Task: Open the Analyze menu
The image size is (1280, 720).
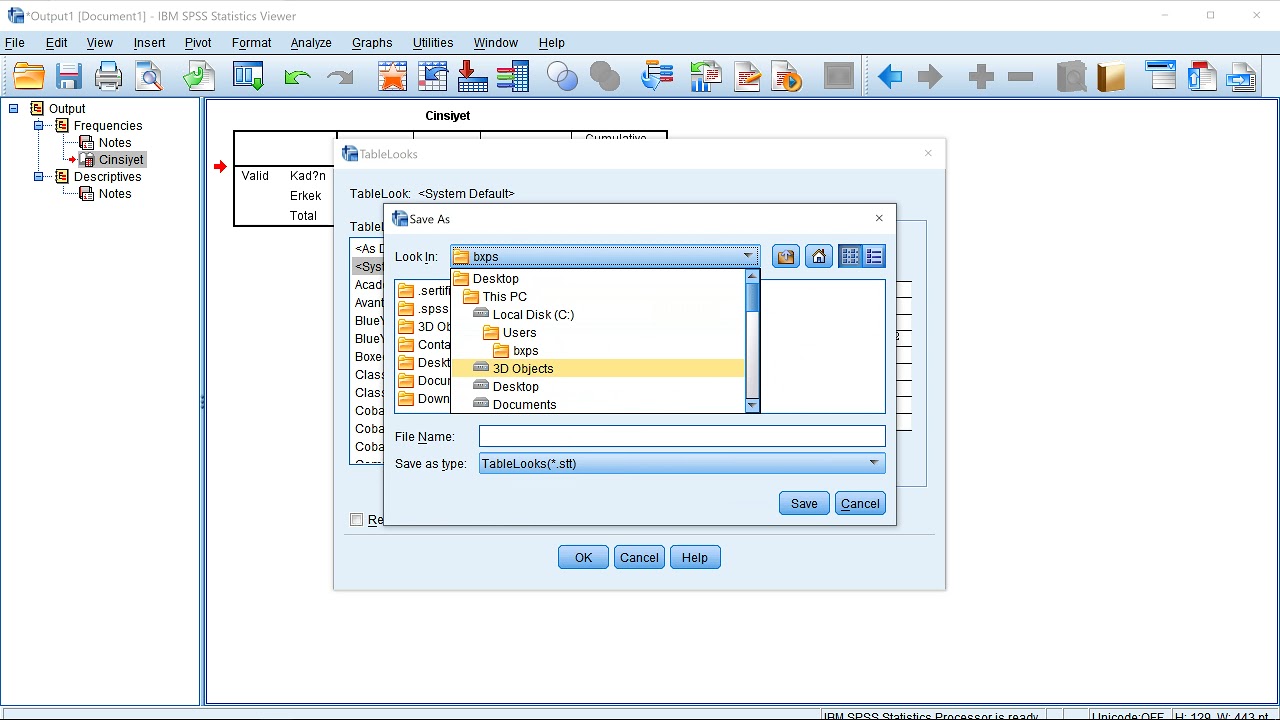Action: pyautogui.click(x=311, y=43)
